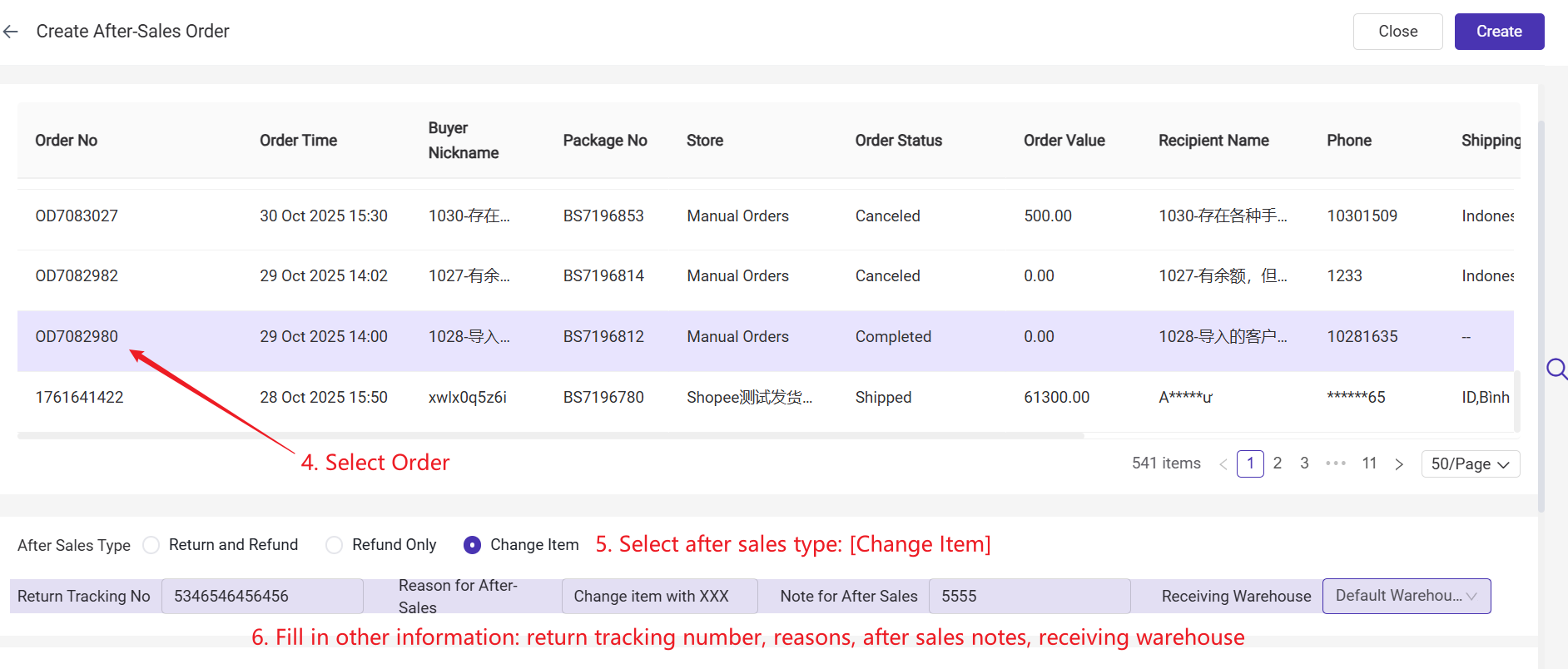Image resolution: width=1568 pixels, height=669 pixels.
Task: Open the 50/Page size dropdown
Action: point(1470,464)
